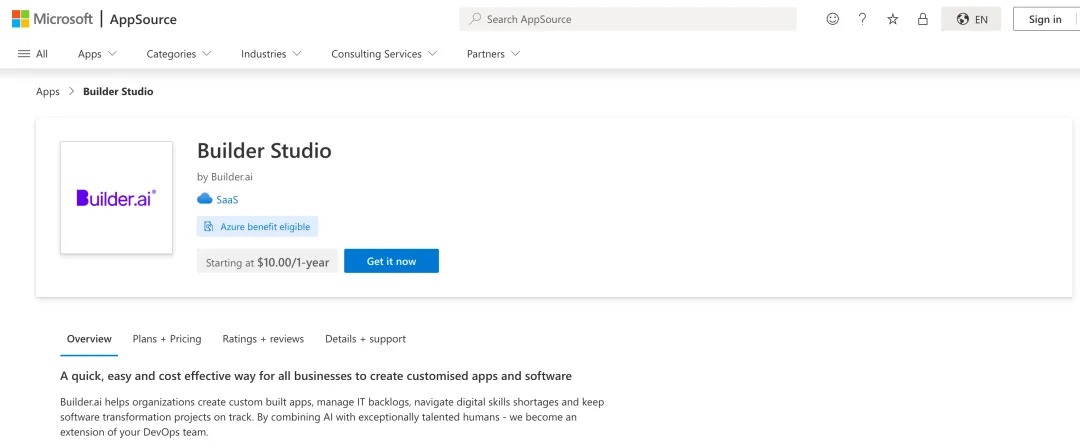Open the help question mark icon

(862, 19)
